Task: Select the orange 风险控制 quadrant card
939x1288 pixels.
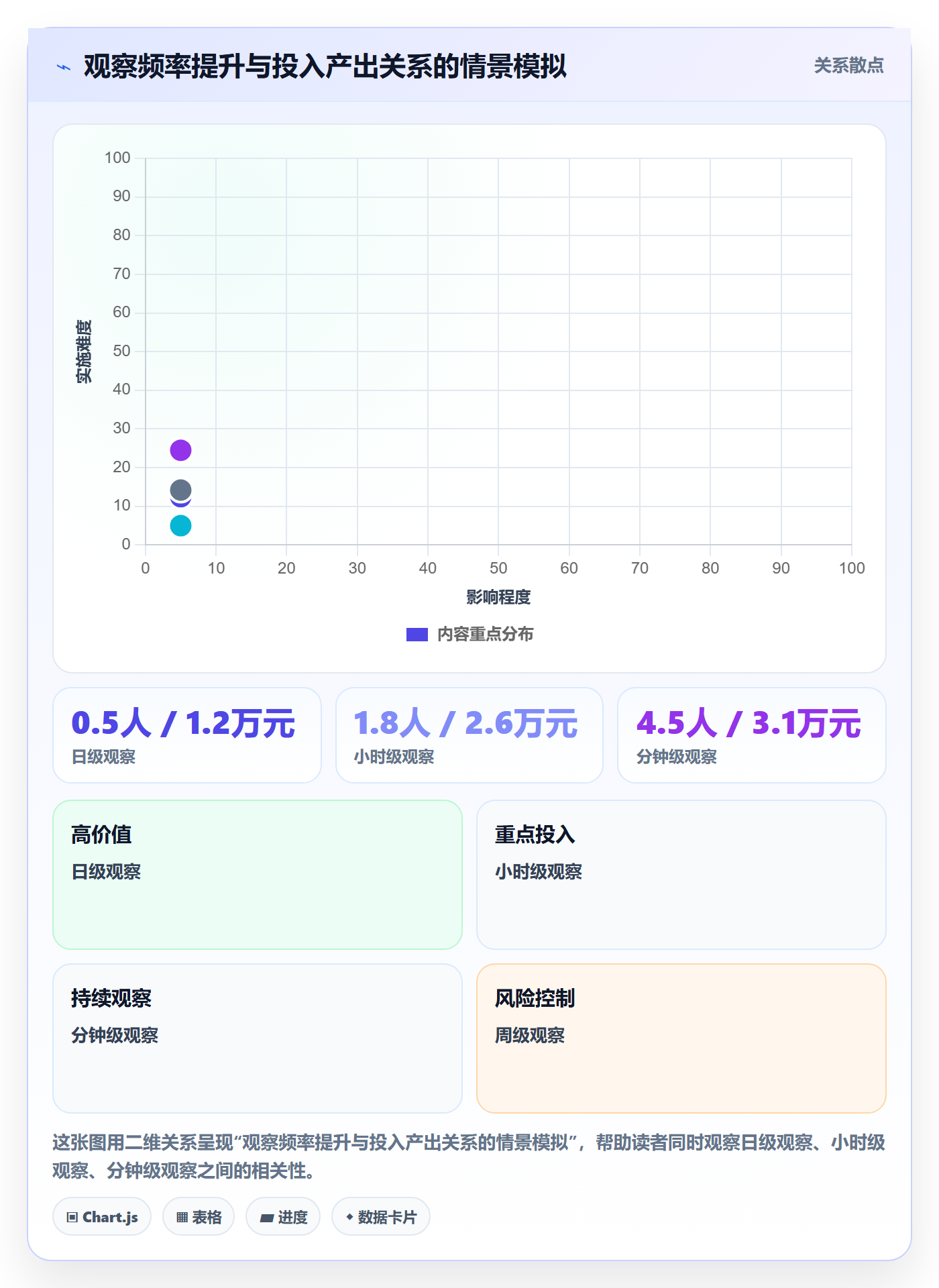Action: pyautogui.click(x=681, y=1038)
